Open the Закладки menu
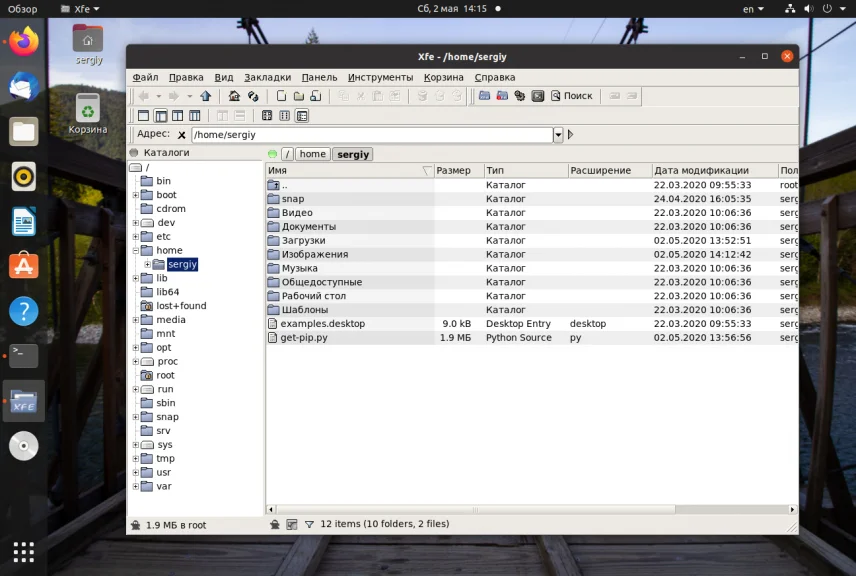Image resolution: width=856 pixels, height=576 pixels. click(267, 77)
